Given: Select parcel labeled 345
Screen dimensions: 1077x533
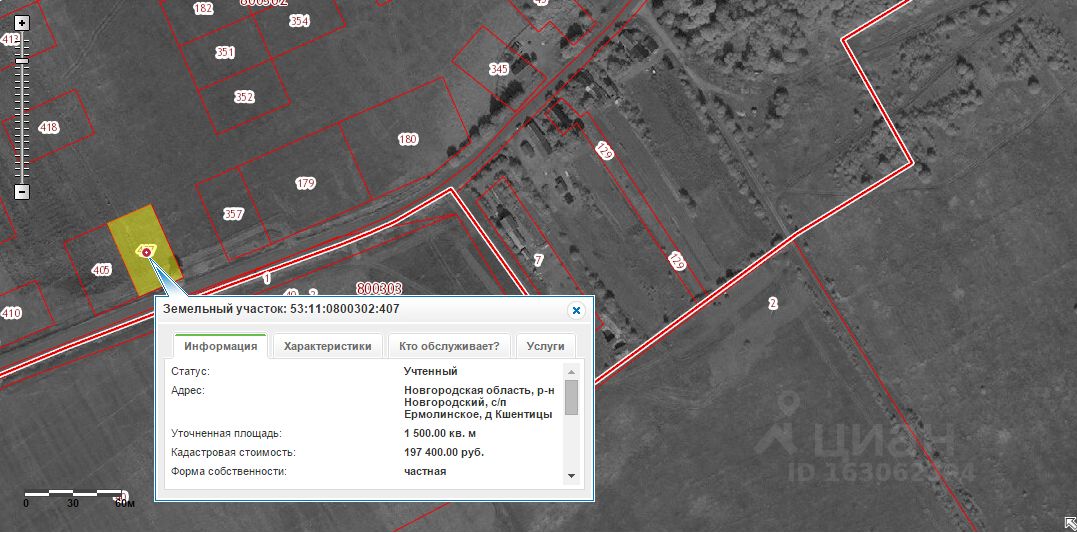Looking at the screenshot, I should coord(499,69).
